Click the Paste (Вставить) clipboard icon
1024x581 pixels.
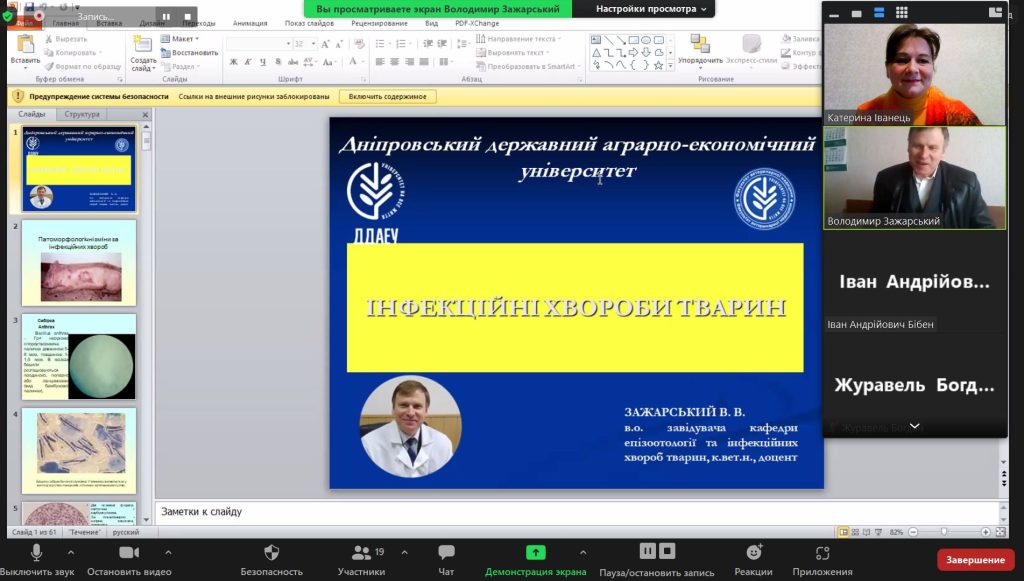[25, 44]
